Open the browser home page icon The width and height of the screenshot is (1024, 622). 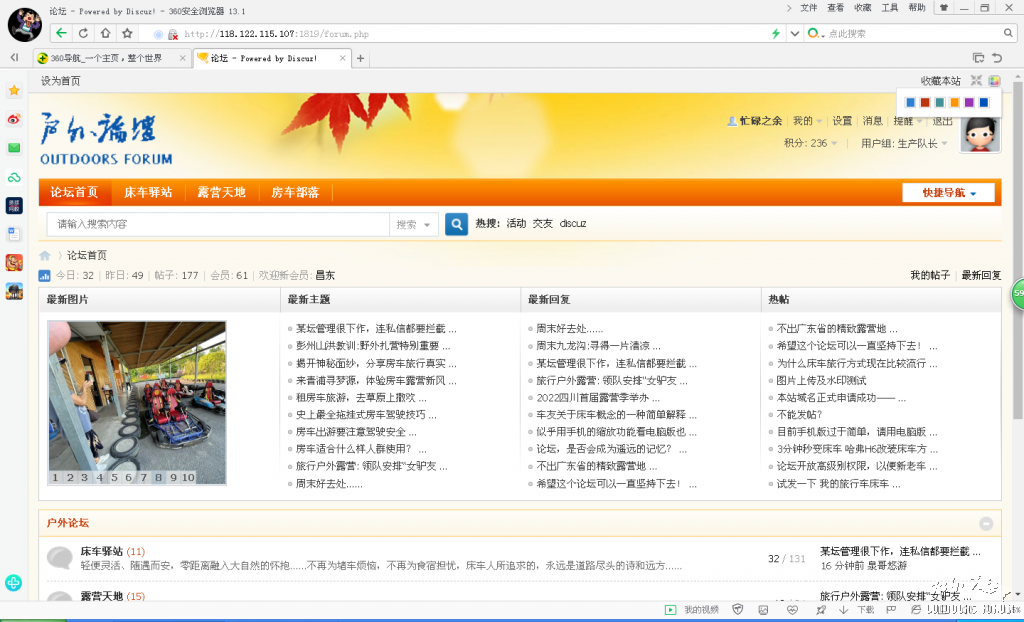105,33
